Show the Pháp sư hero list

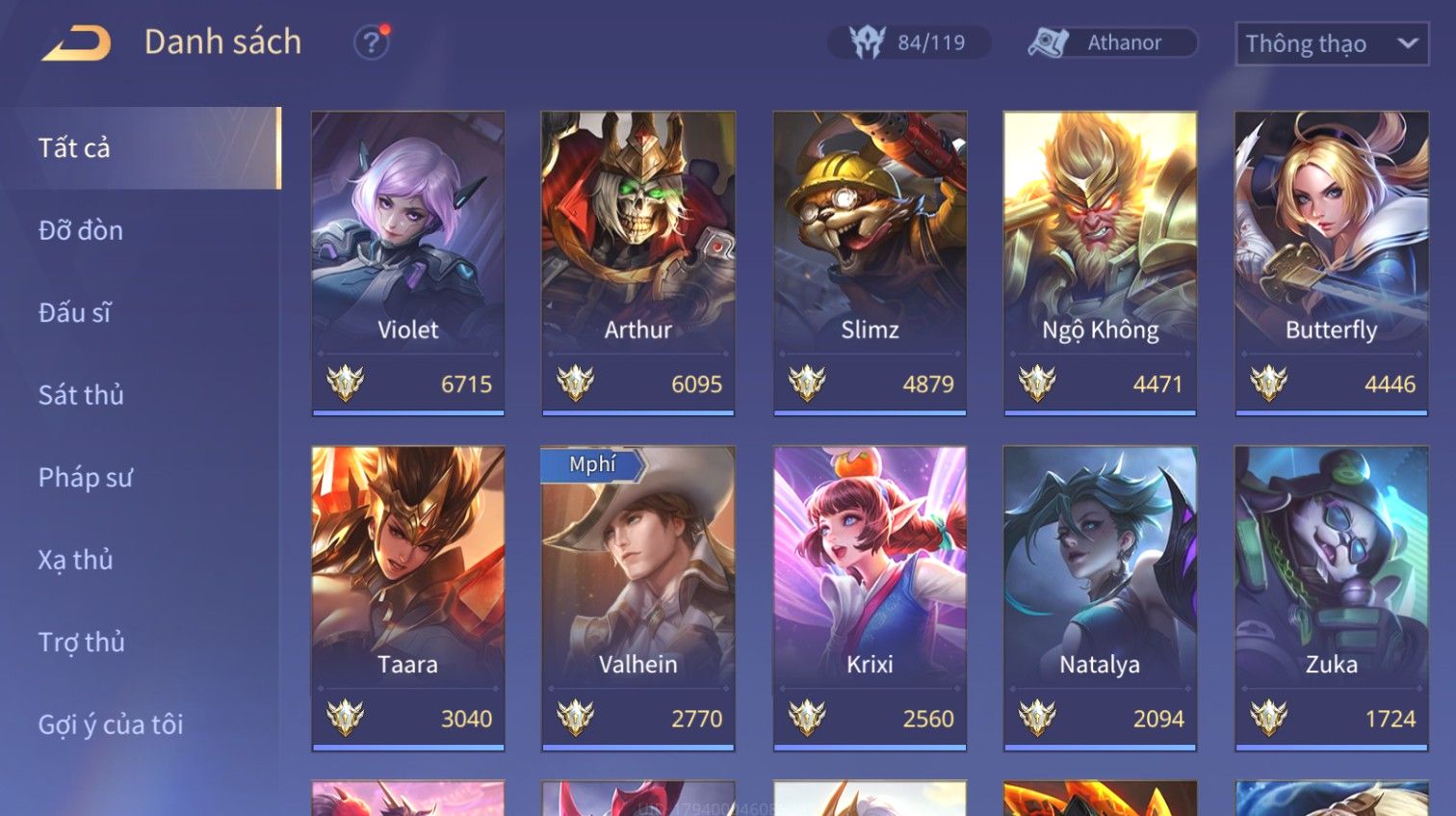[x=86, y=477]
